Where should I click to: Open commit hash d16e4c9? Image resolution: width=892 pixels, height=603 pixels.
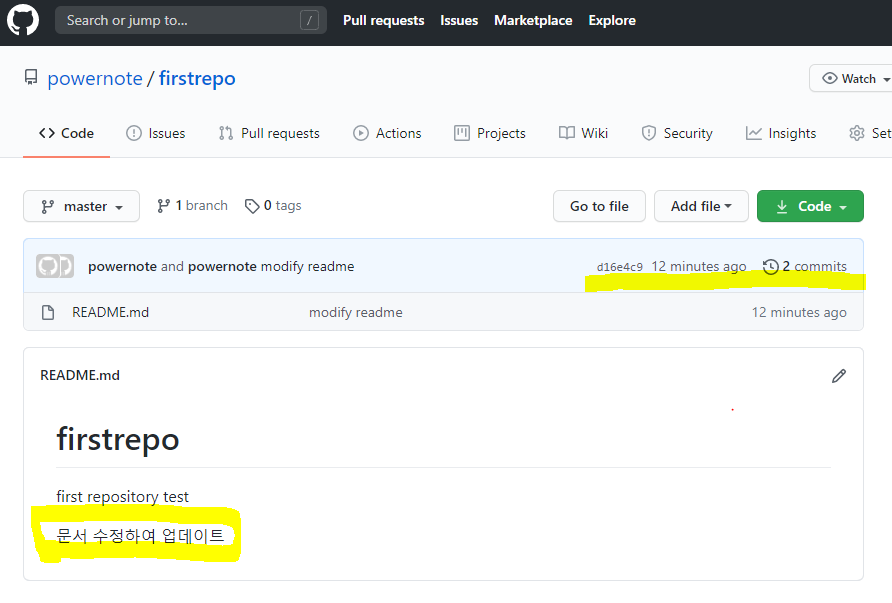pos(620,267)
